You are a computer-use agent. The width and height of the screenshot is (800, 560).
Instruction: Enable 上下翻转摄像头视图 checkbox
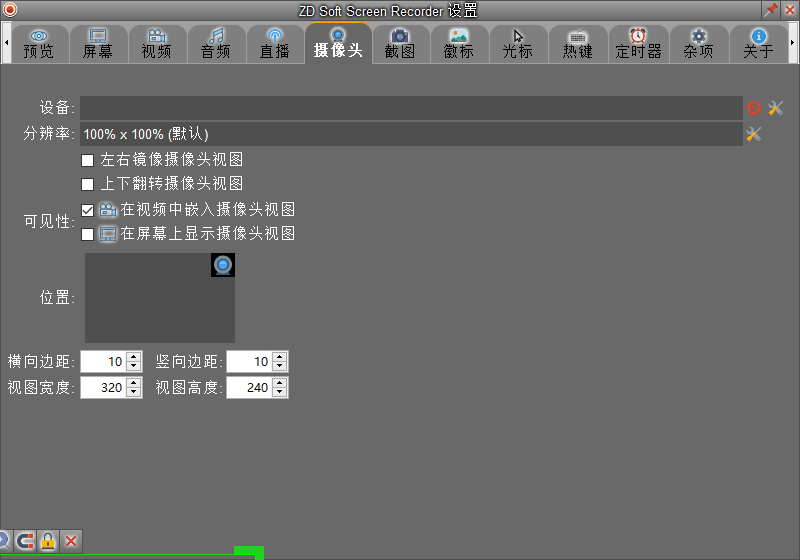[88, 184]
